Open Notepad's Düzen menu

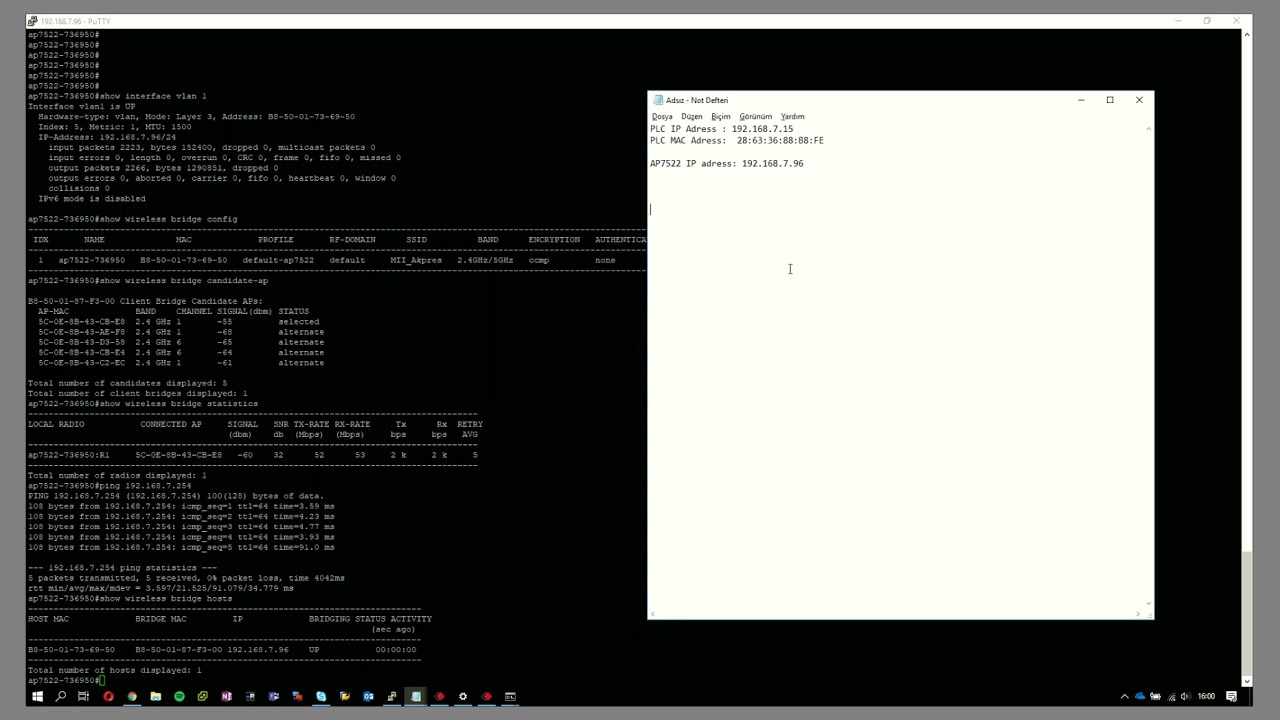coord(692,116)
